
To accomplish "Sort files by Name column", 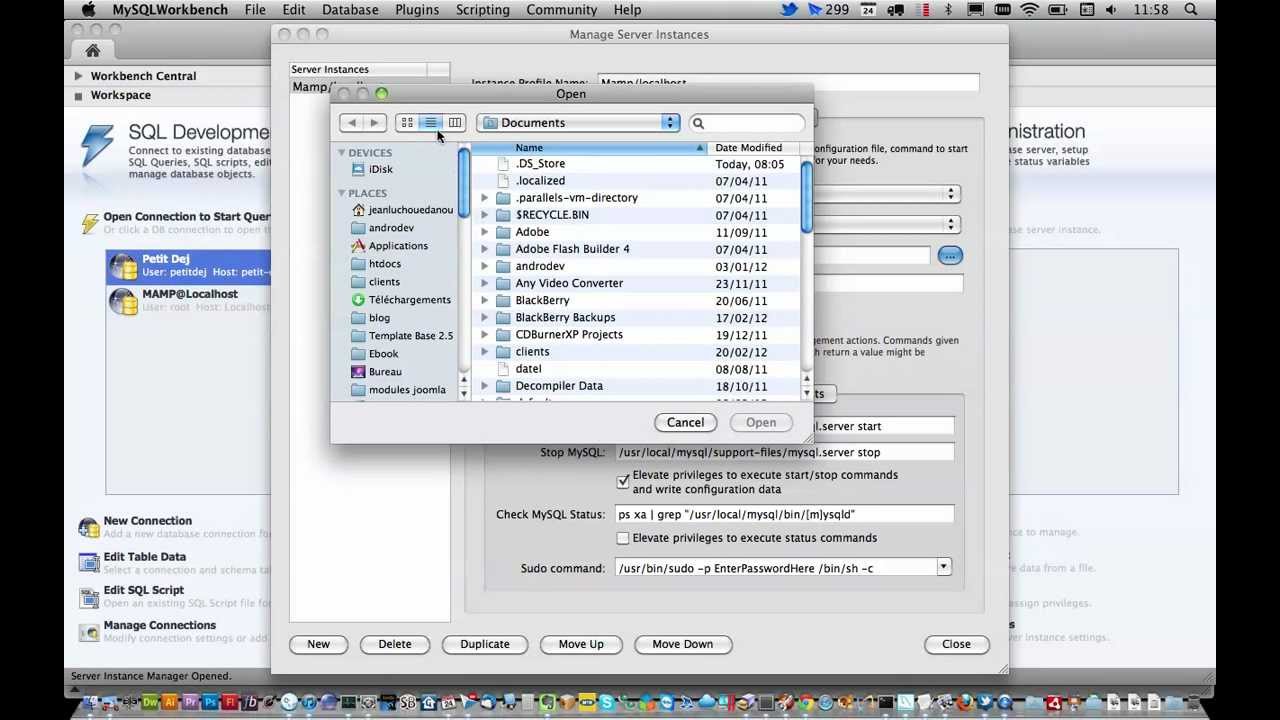I will click(x=589, y=148).
